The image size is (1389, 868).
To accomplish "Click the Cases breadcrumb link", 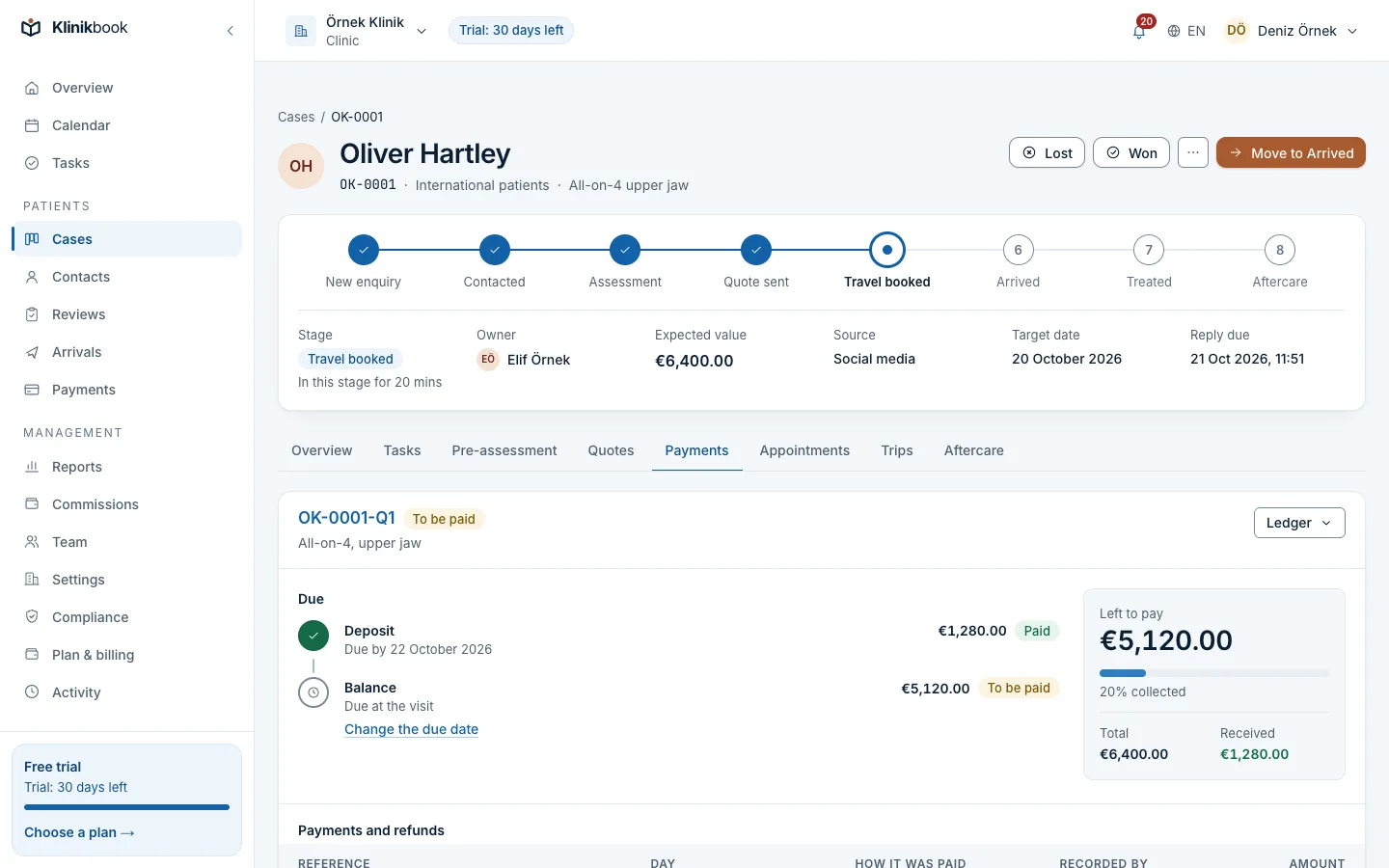I will coord(296,117).
